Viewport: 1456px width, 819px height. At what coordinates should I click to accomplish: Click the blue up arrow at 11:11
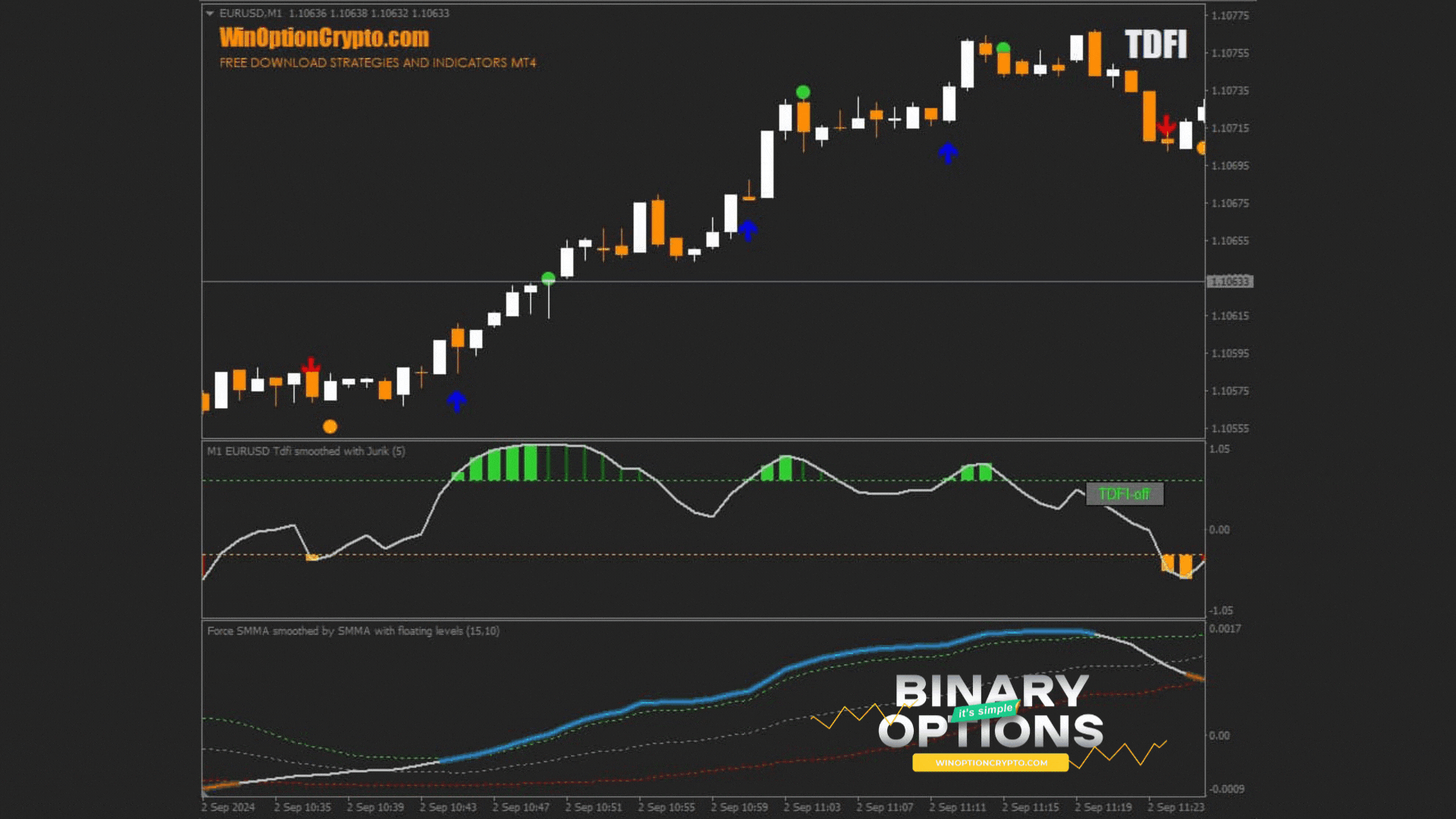click(x=949, y=152)
